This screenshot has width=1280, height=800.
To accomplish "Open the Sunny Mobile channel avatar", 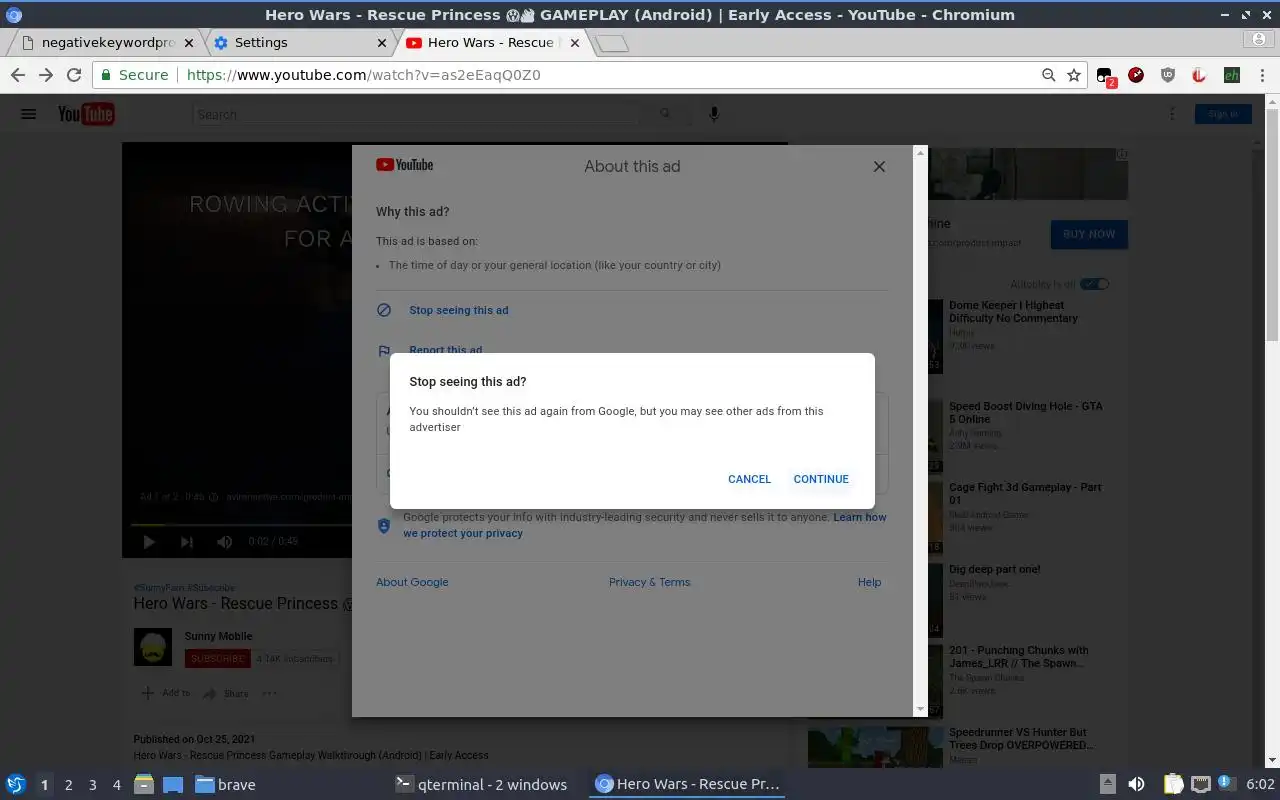I will [153, 647].
